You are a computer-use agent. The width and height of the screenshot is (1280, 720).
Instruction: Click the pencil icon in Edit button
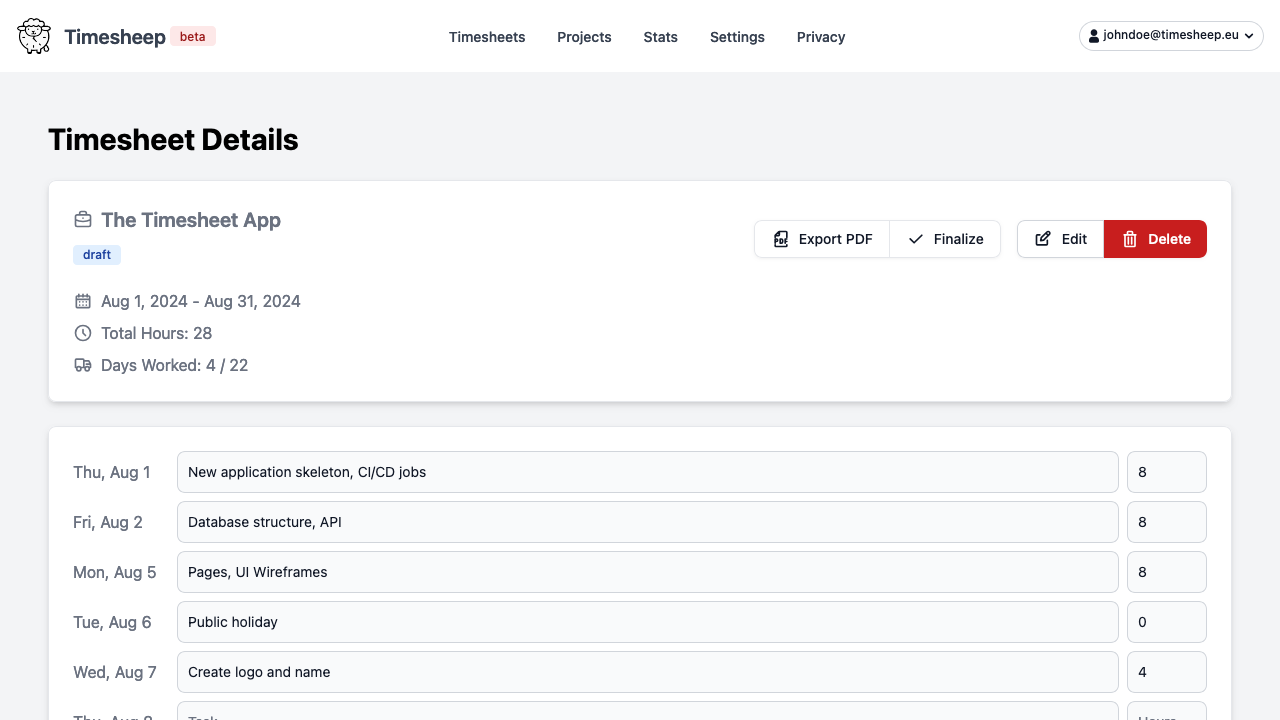point(1043,239)
